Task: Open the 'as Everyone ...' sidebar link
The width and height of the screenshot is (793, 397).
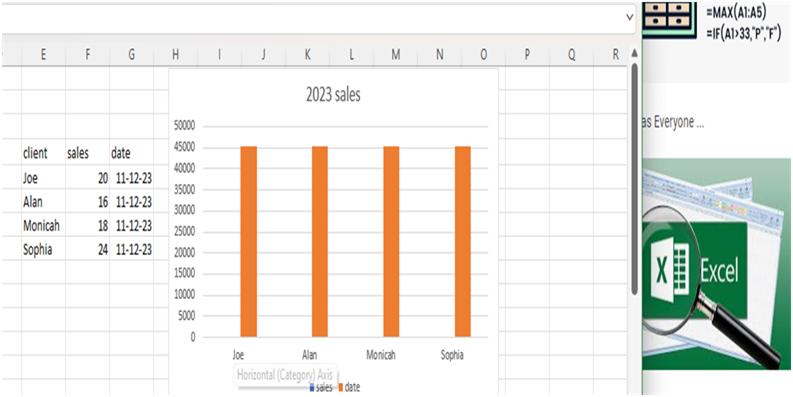Action: tap(673, 122)
